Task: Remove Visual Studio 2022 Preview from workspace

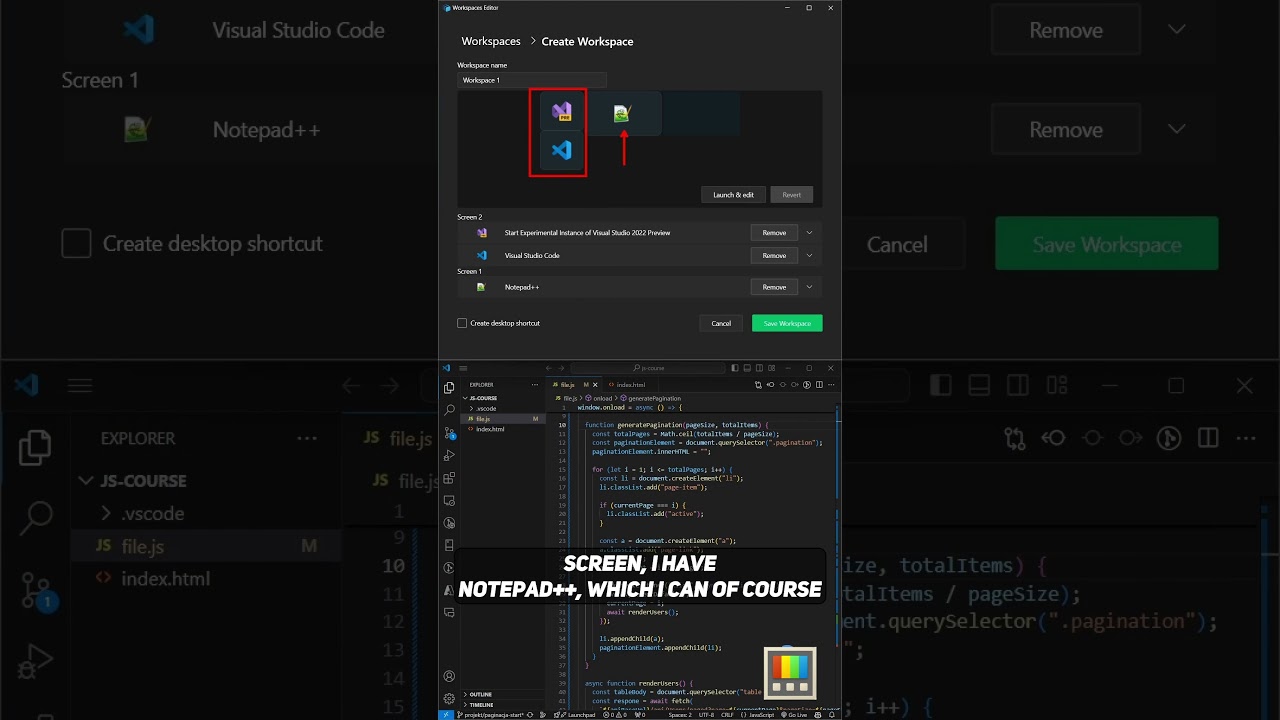Action: (x=774, y=232)
